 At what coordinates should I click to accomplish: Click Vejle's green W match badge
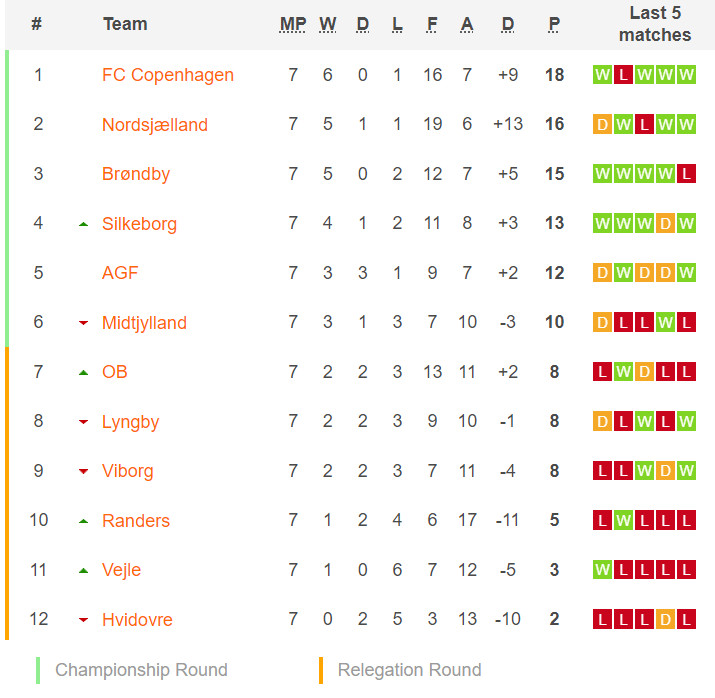tap(602, 569)
